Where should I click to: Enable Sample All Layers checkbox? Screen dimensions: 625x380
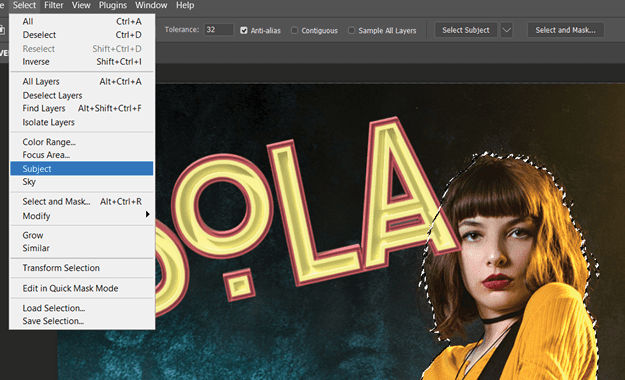click(x=351, y=30)
